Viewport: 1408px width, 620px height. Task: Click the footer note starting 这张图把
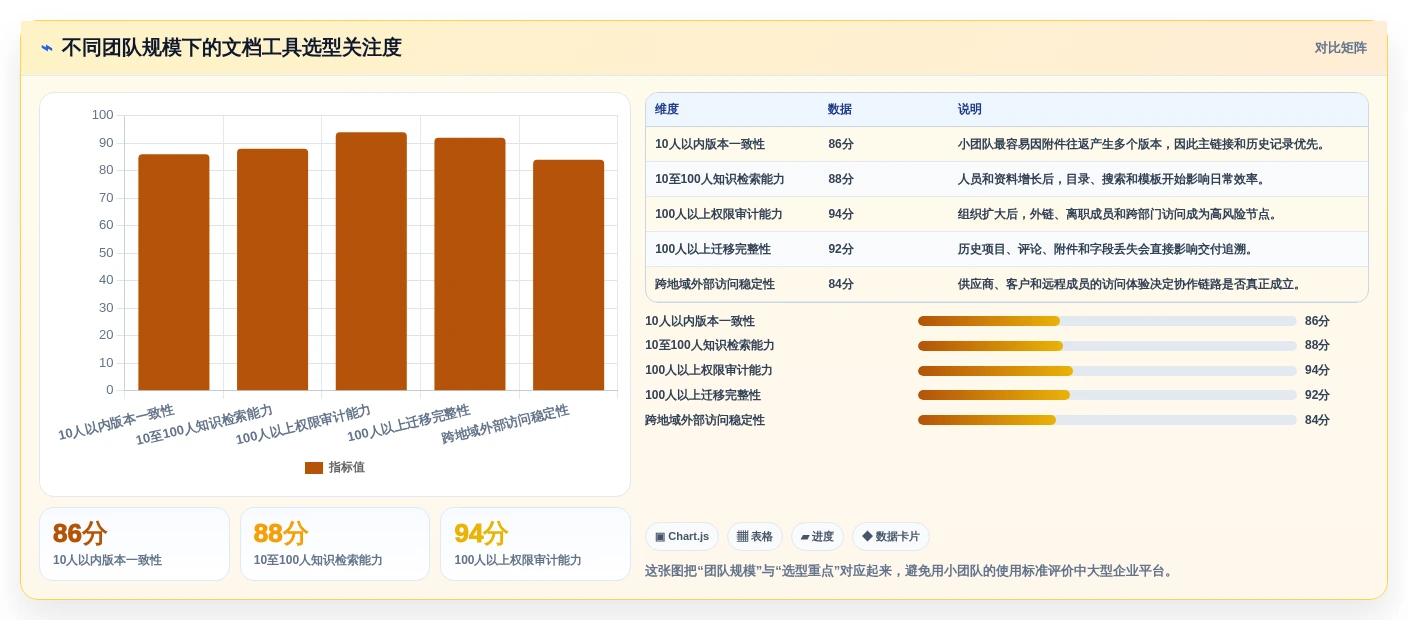point(910,571)
